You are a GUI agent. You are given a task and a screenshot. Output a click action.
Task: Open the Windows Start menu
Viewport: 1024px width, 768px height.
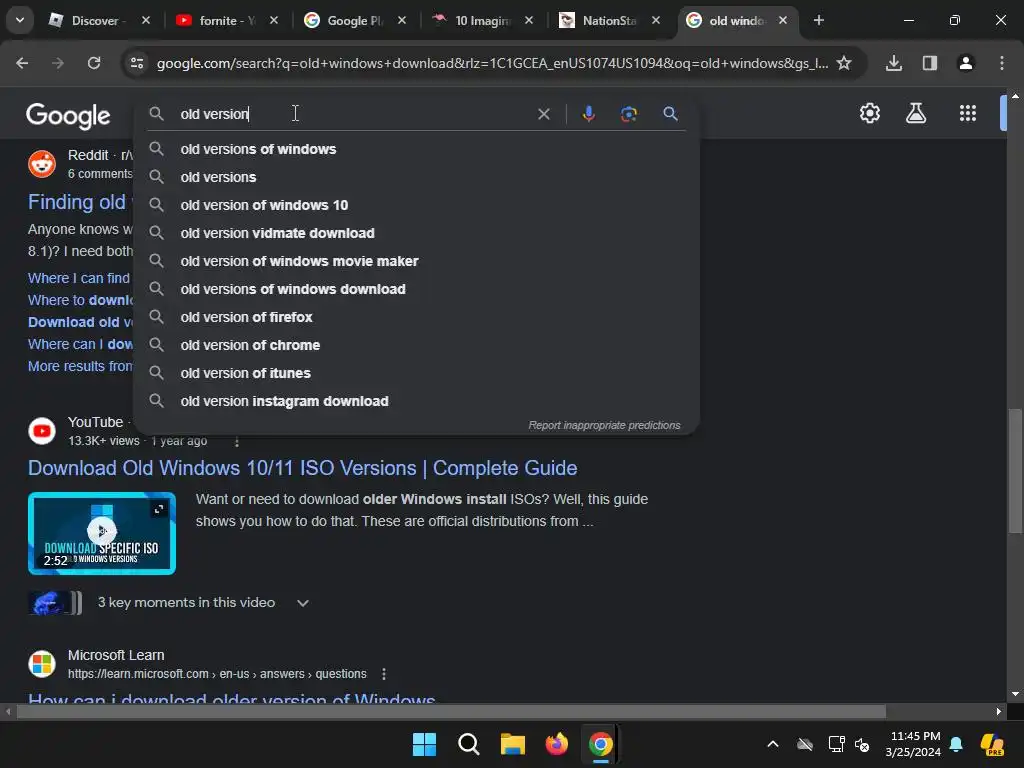click(424, 744)
